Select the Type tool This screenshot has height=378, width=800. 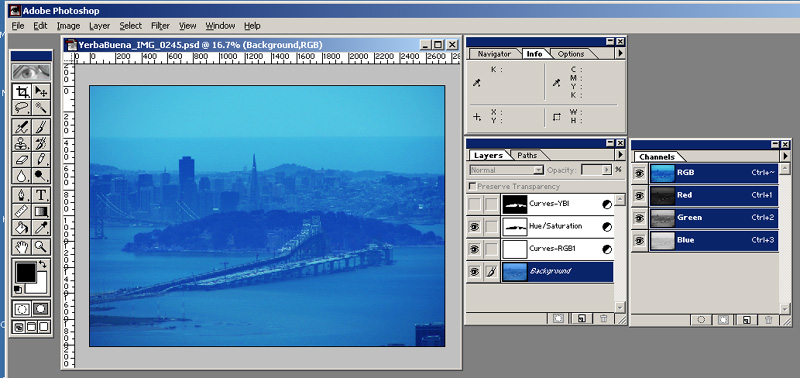pos(41,195)
